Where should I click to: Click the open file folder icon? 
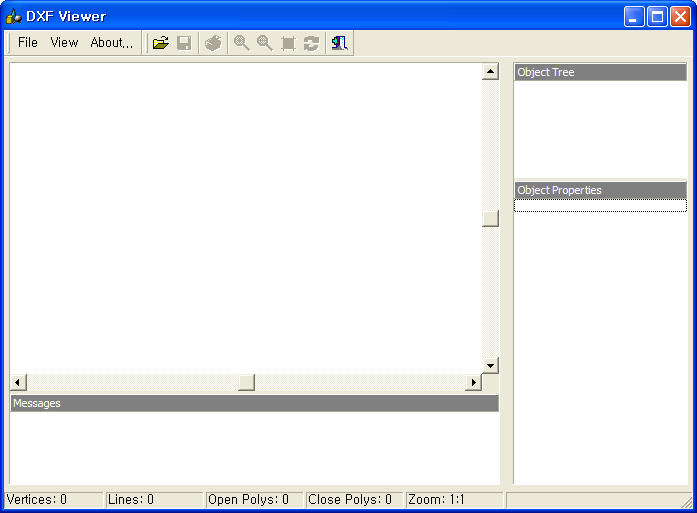pyautogui.click(x=160, y=43)
